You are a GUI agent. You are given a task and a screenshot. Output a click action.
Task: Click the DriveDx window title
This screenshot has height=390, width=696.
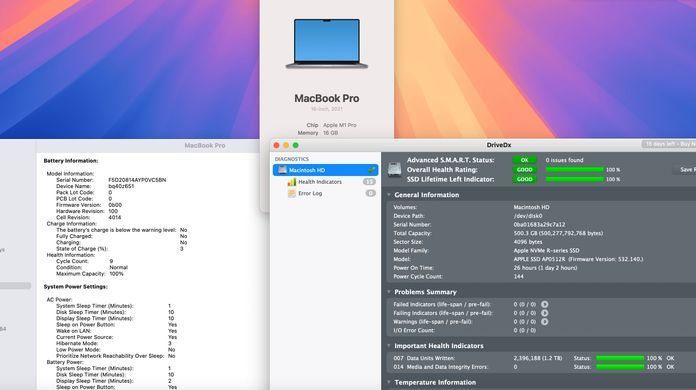498,145
